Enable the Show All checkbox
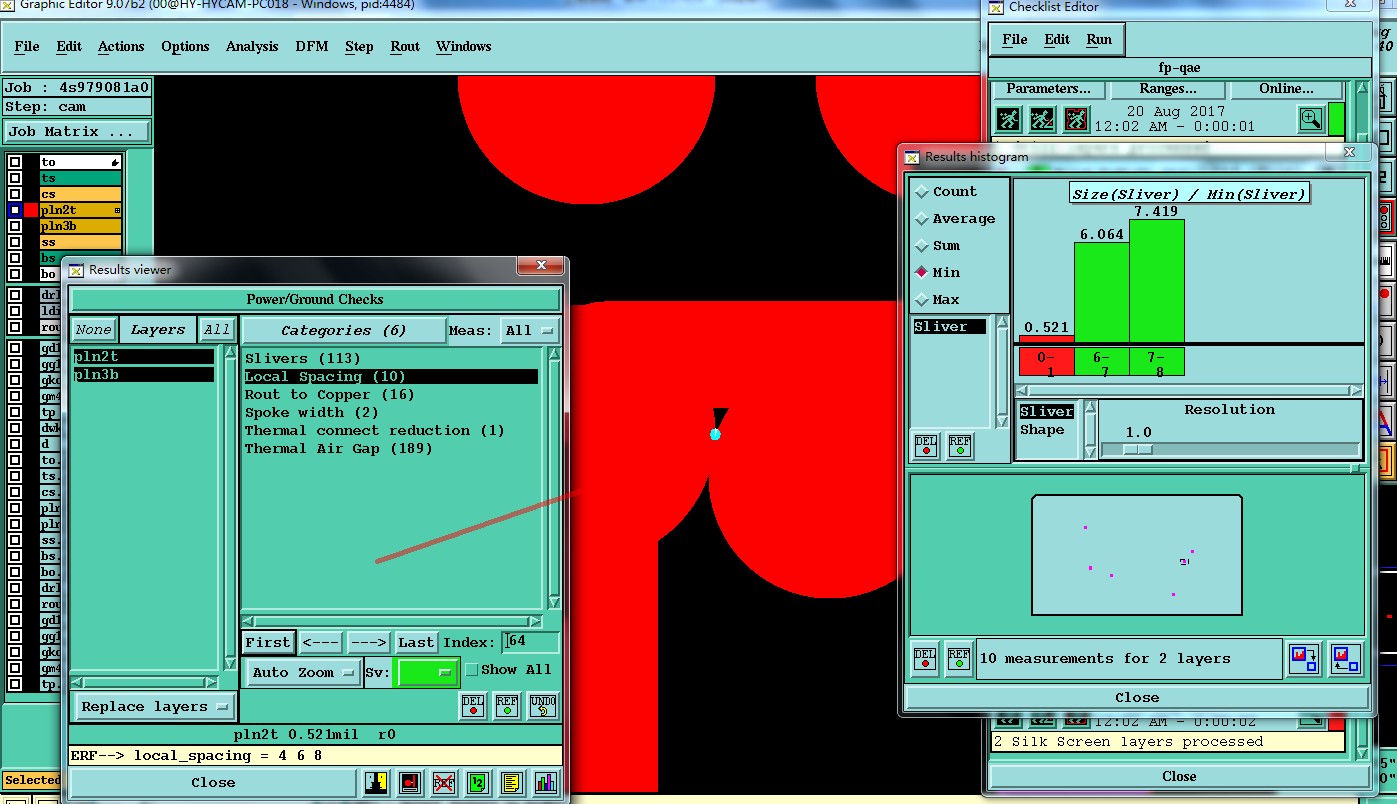The width and height of the screenshot is (1397, 804). coord(471,670)
